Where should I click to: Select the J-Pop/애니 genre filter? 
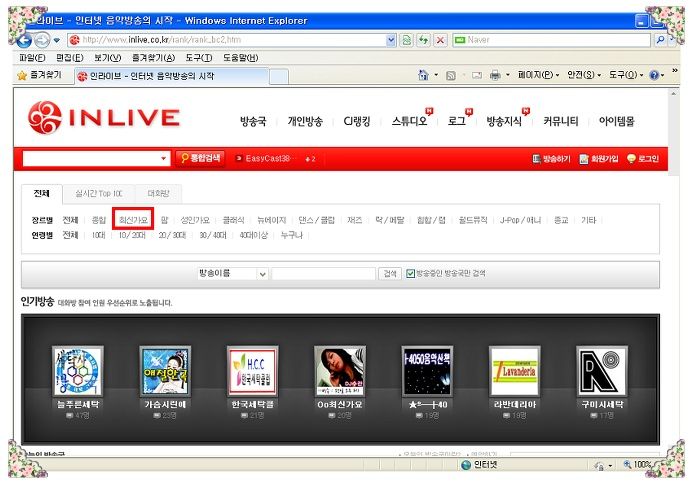(x=521, y=220)
